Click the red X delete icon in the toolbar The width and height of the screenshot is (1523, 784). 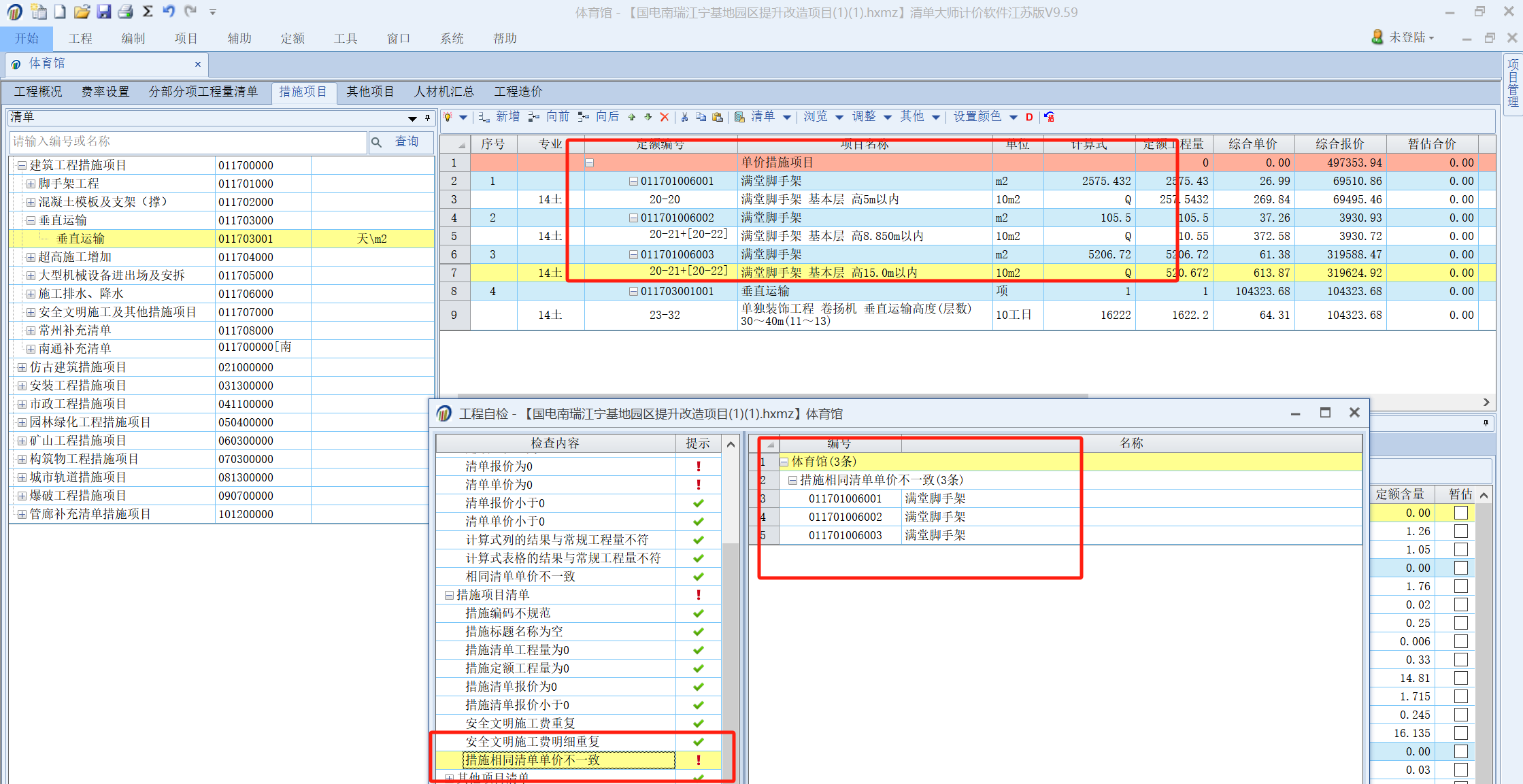tap(665, 118)
